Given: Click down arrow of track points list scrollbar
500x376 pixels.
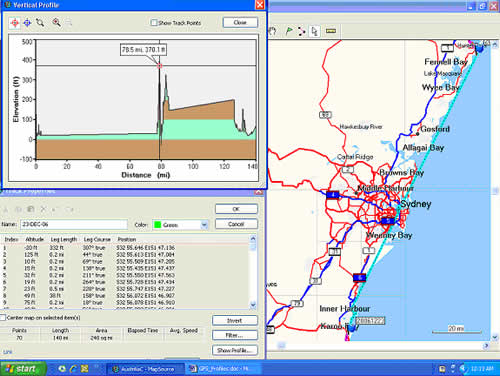Looking at the screenshot, I should [253, 305].
